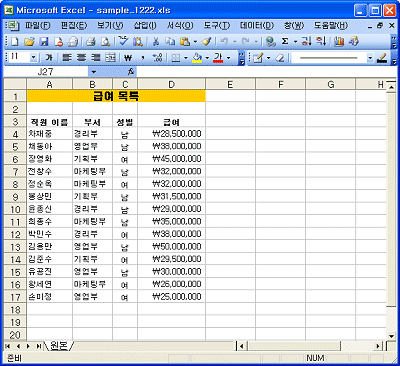Click the AutoSum sigma icon
400x366 pixels.
point(285,41)
